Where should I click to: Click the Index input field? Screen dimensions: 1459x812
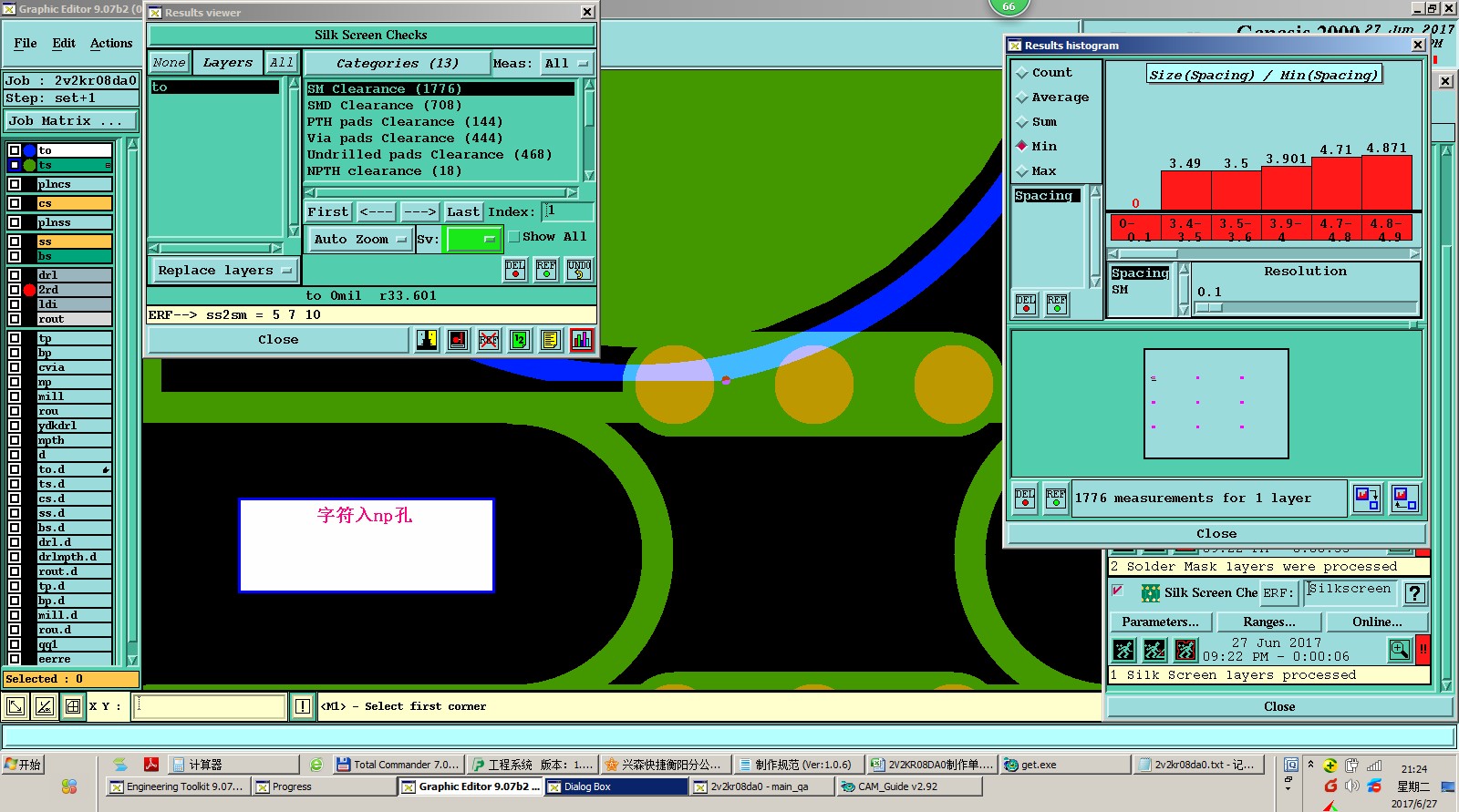568,211
